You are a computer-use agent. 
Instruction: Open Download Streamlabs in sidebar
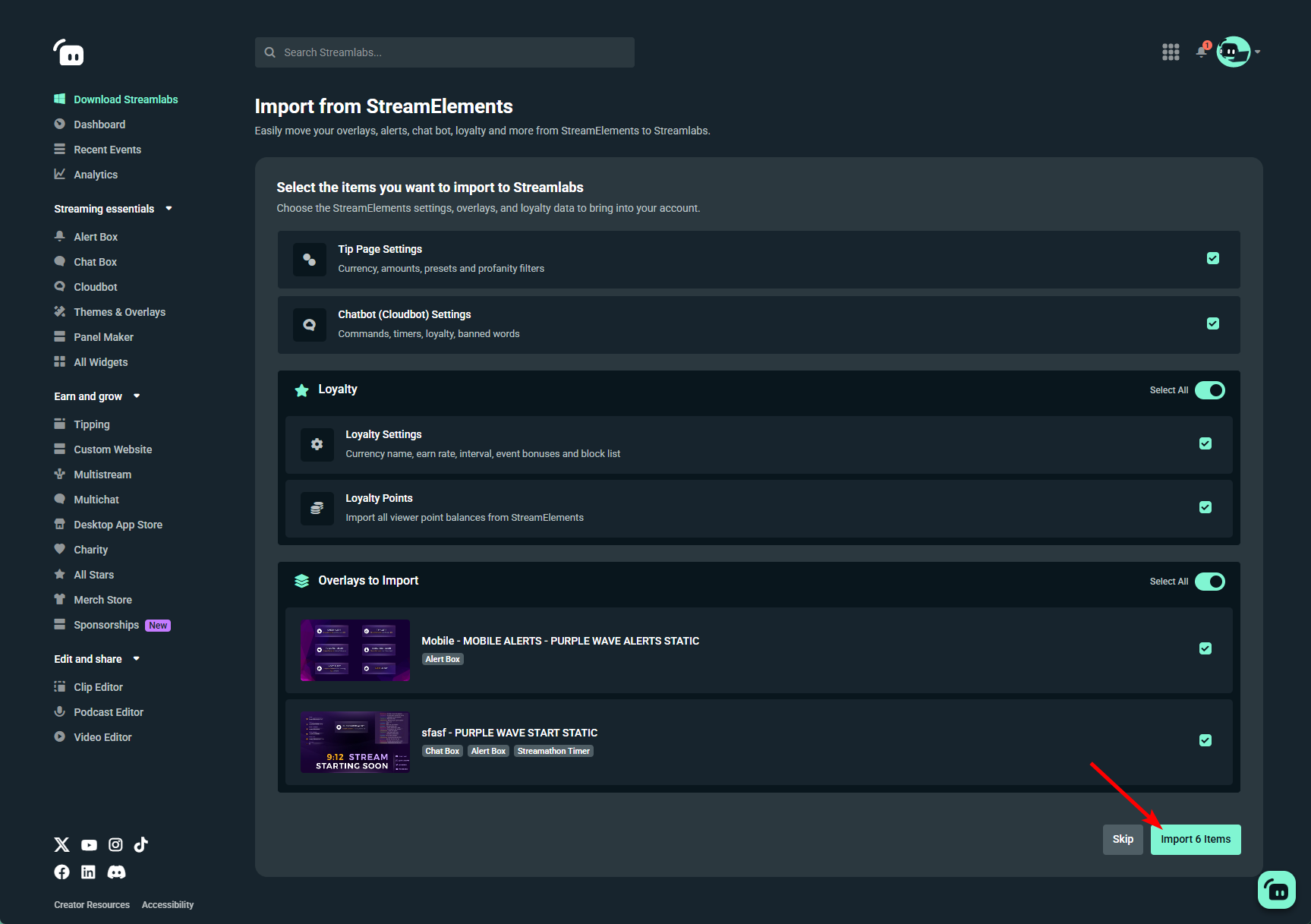pyautogui.click(x=116, y=99)
